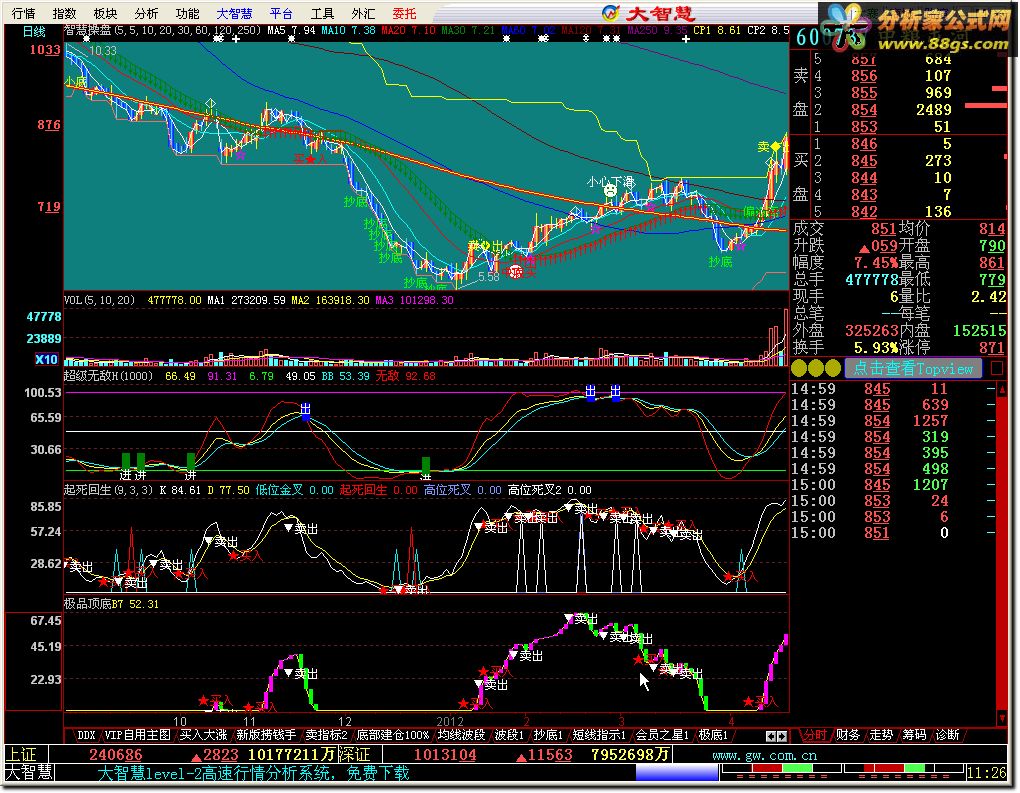
Task: Open the 功能 menu
Action: [187, 14]
